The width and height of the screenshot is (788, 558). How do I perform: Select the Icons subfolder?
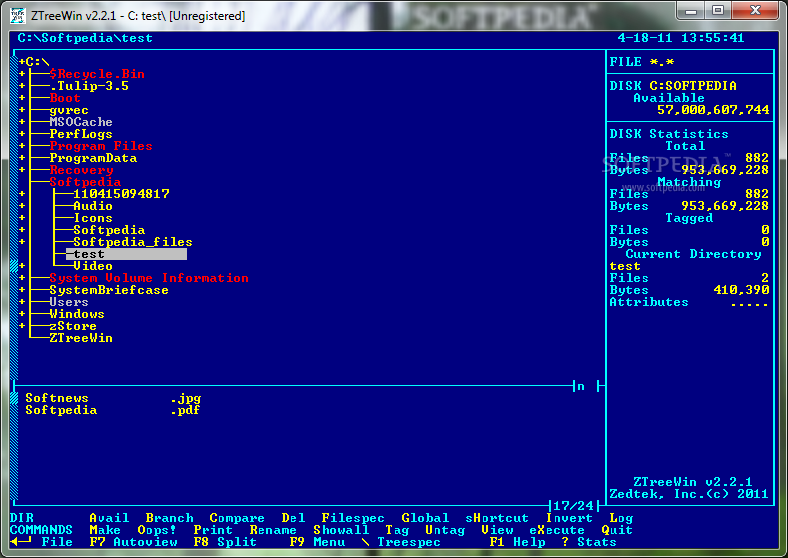[x=93, y=218]
